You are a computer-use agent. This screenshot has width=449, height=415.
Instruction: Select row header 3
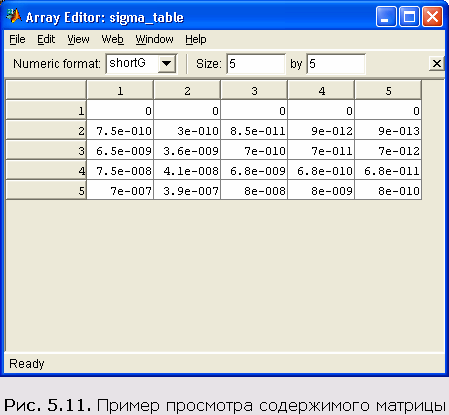(46, 150)
